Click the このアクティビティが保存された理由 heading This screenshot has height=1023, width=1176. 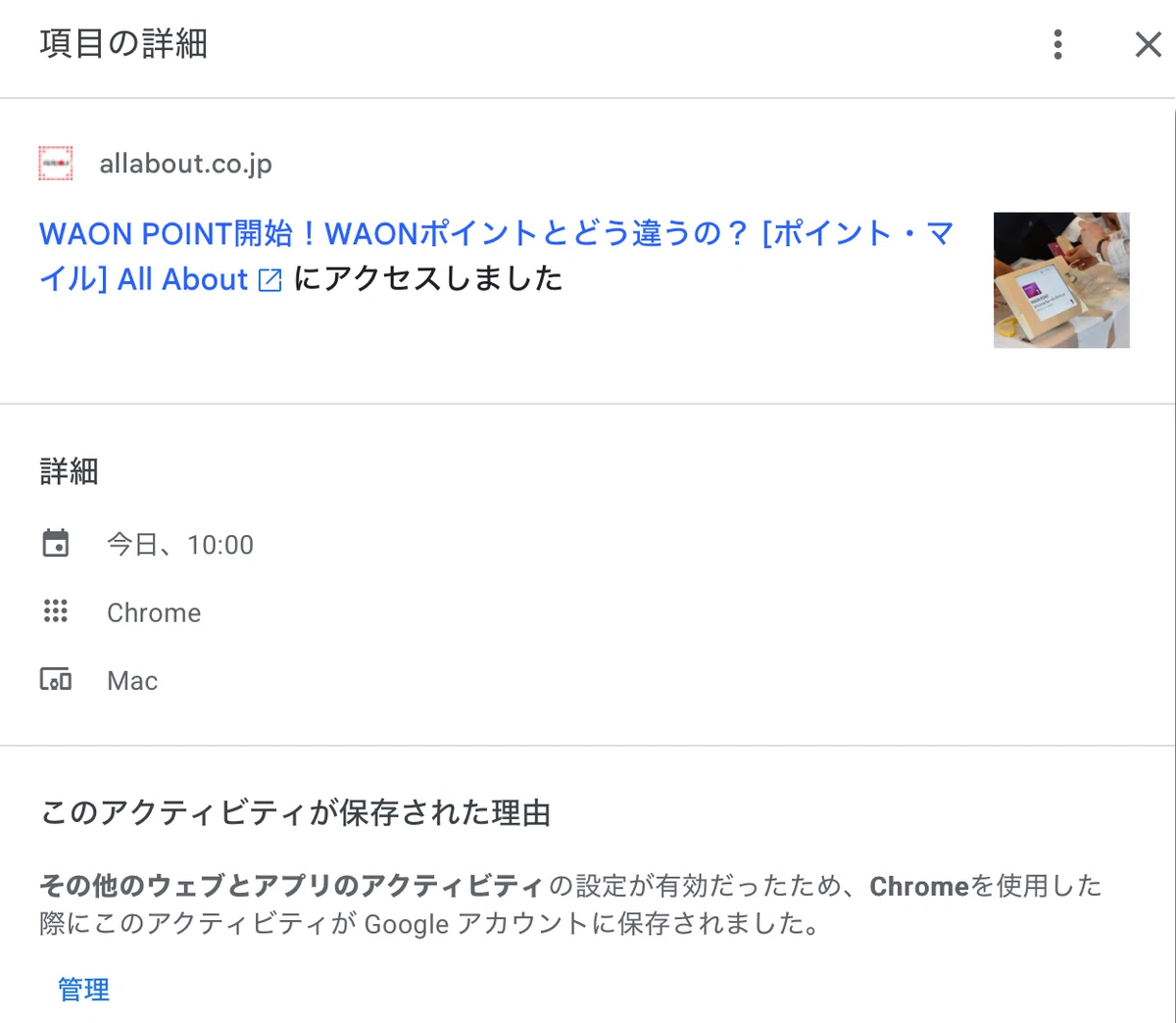[295, 812]
